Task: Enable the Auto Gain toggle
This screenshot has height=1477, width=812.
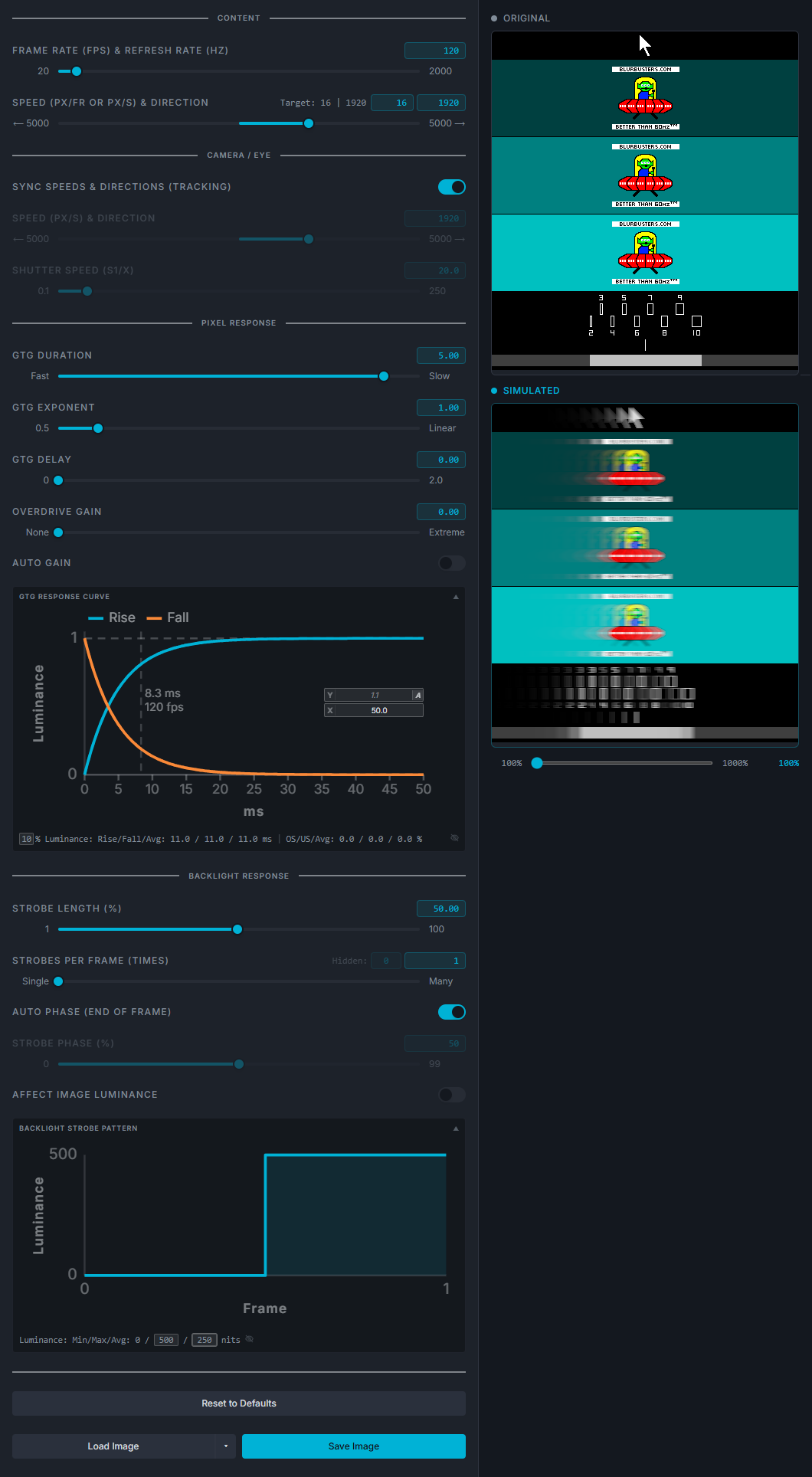Action: point(452,563)
